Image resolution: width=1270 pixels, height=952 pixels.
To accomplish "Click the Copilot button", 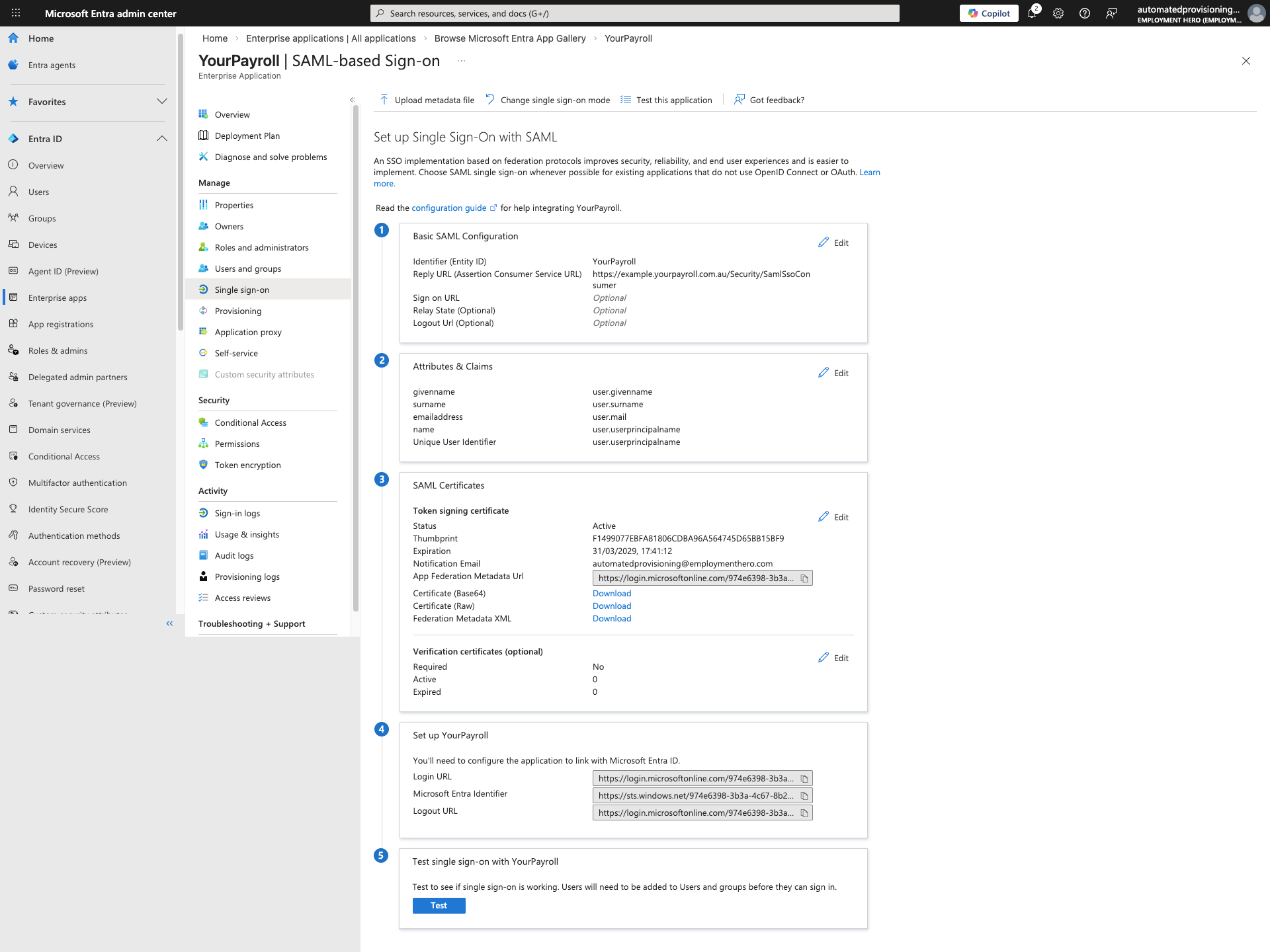I will (x=989, y=13).
